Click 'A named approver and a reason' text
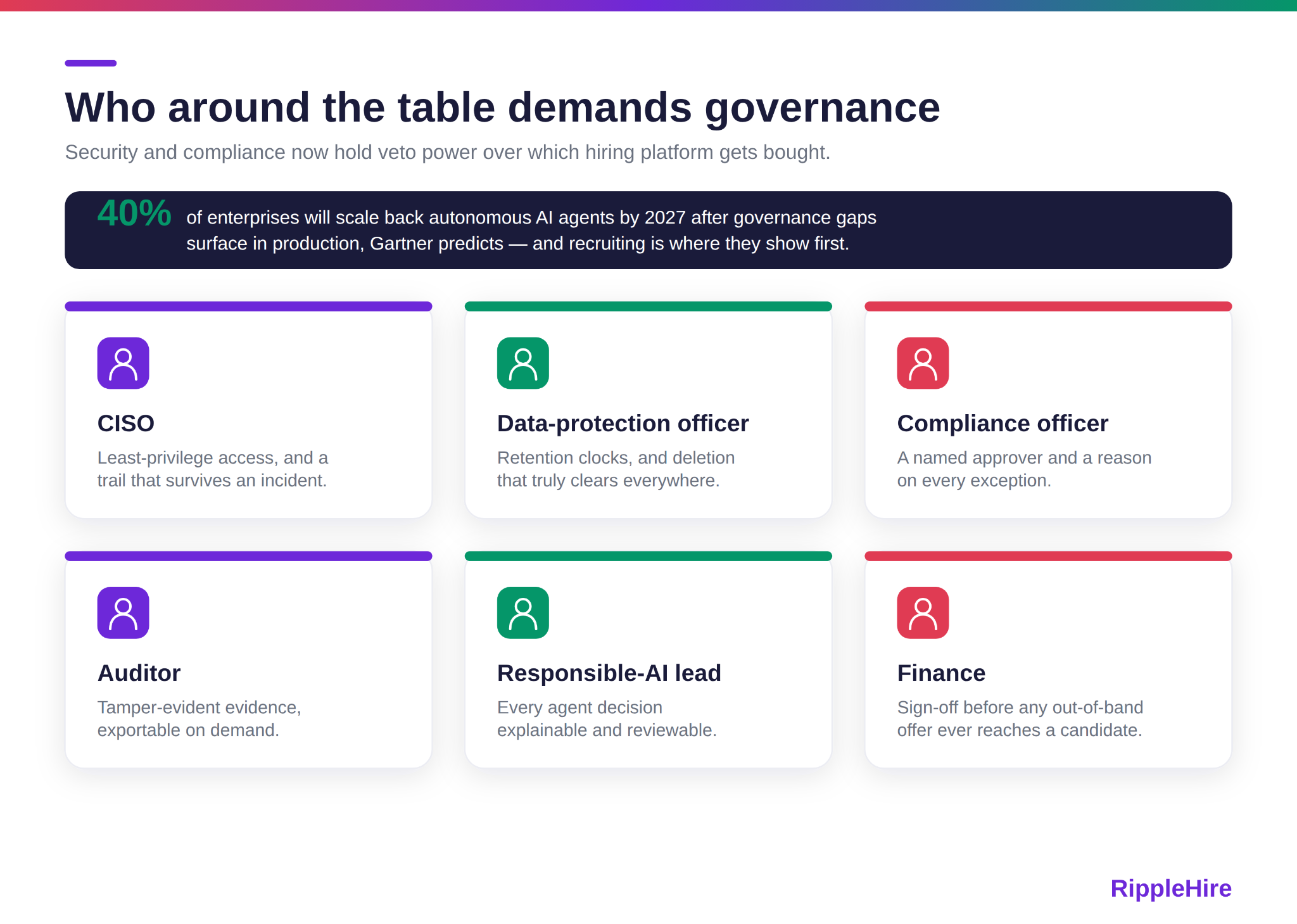The height and width of the screenshot is (924, 1297). [1024, 469]
